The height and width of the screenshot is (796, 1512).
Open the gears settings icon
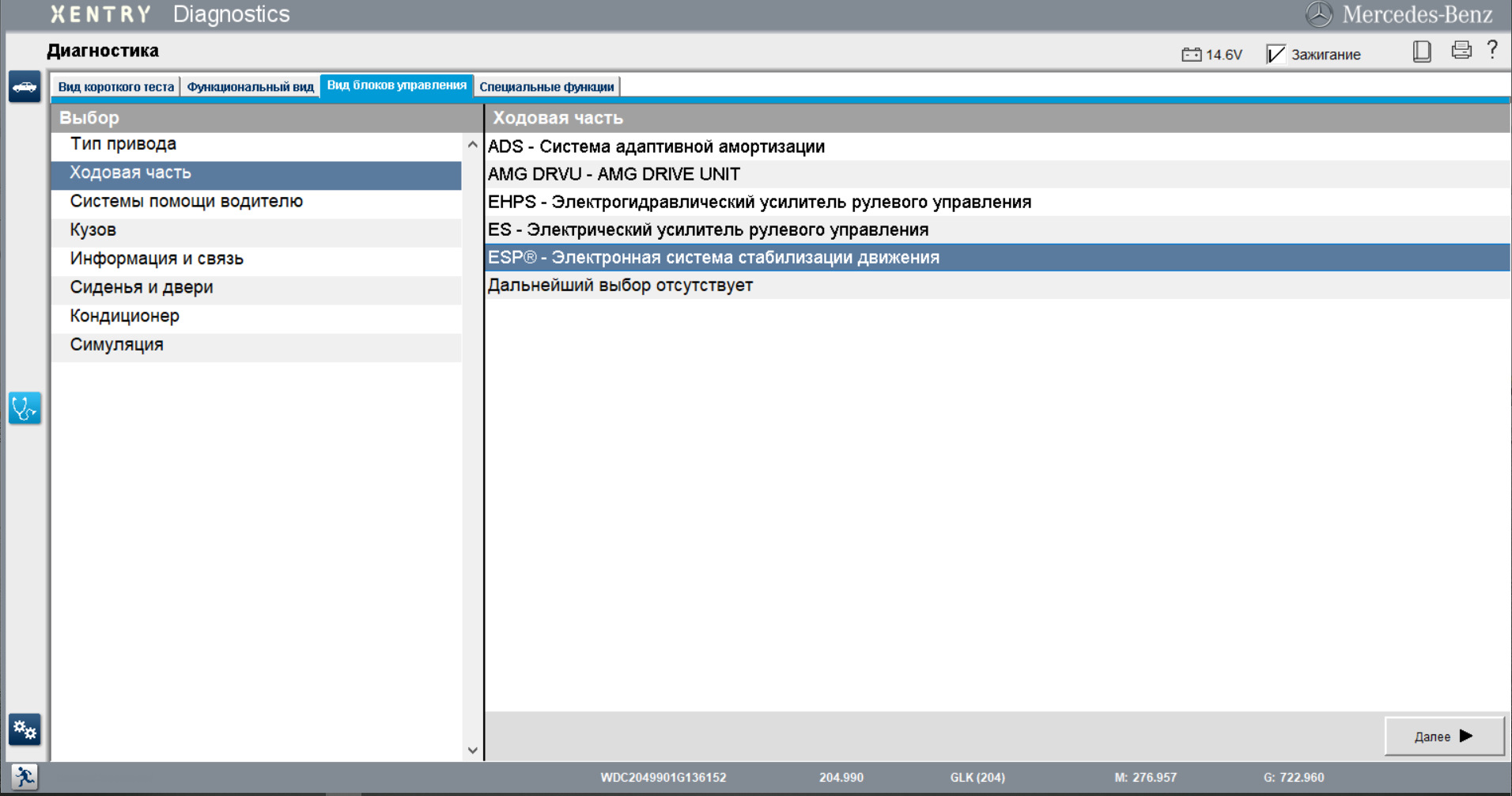[25, 730]
